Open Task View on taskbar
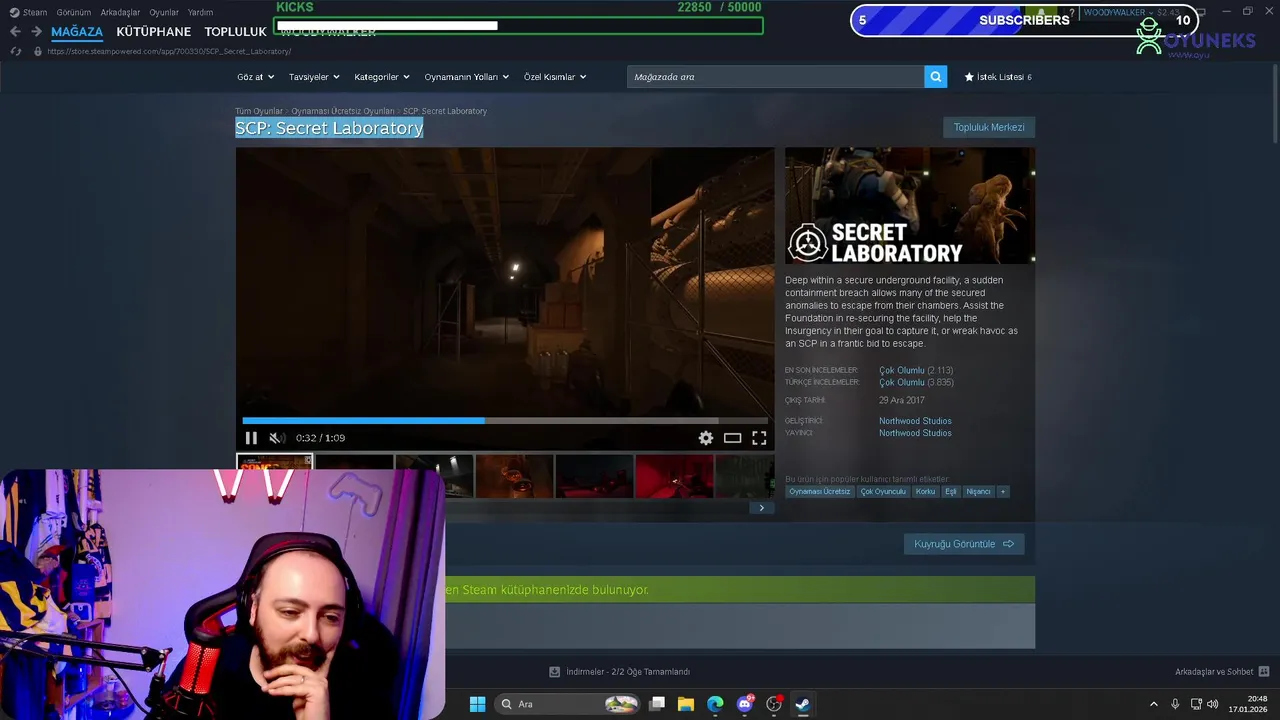This screenshot has width=1280, height=720. 657,704
